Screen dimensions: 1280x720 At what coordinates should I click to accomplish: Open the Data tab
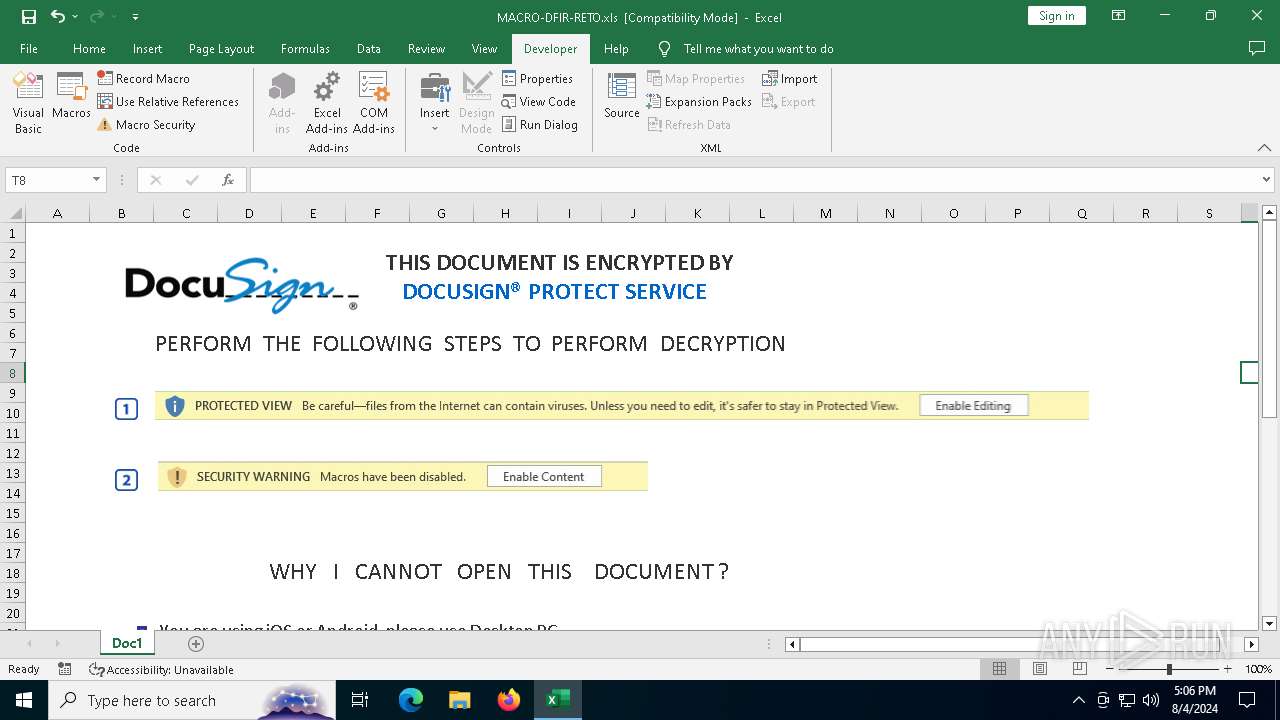(x=369, y=48)
